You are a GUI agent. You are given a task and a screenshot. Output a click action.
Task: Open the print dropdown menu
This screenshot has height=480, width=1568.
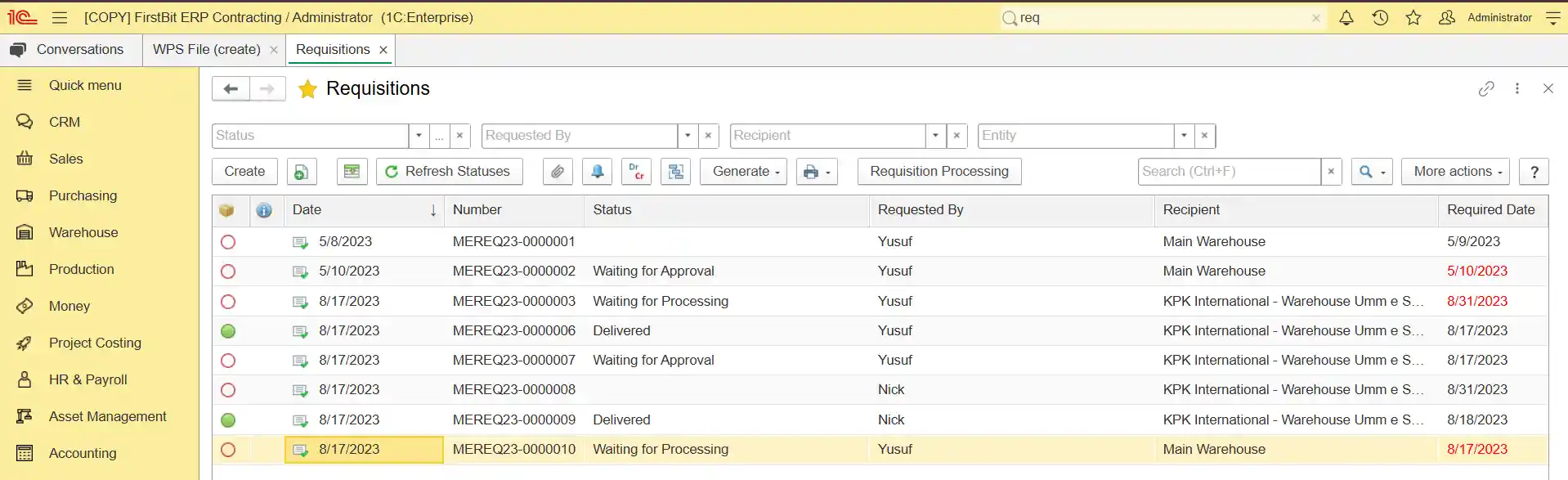(816, 172)
